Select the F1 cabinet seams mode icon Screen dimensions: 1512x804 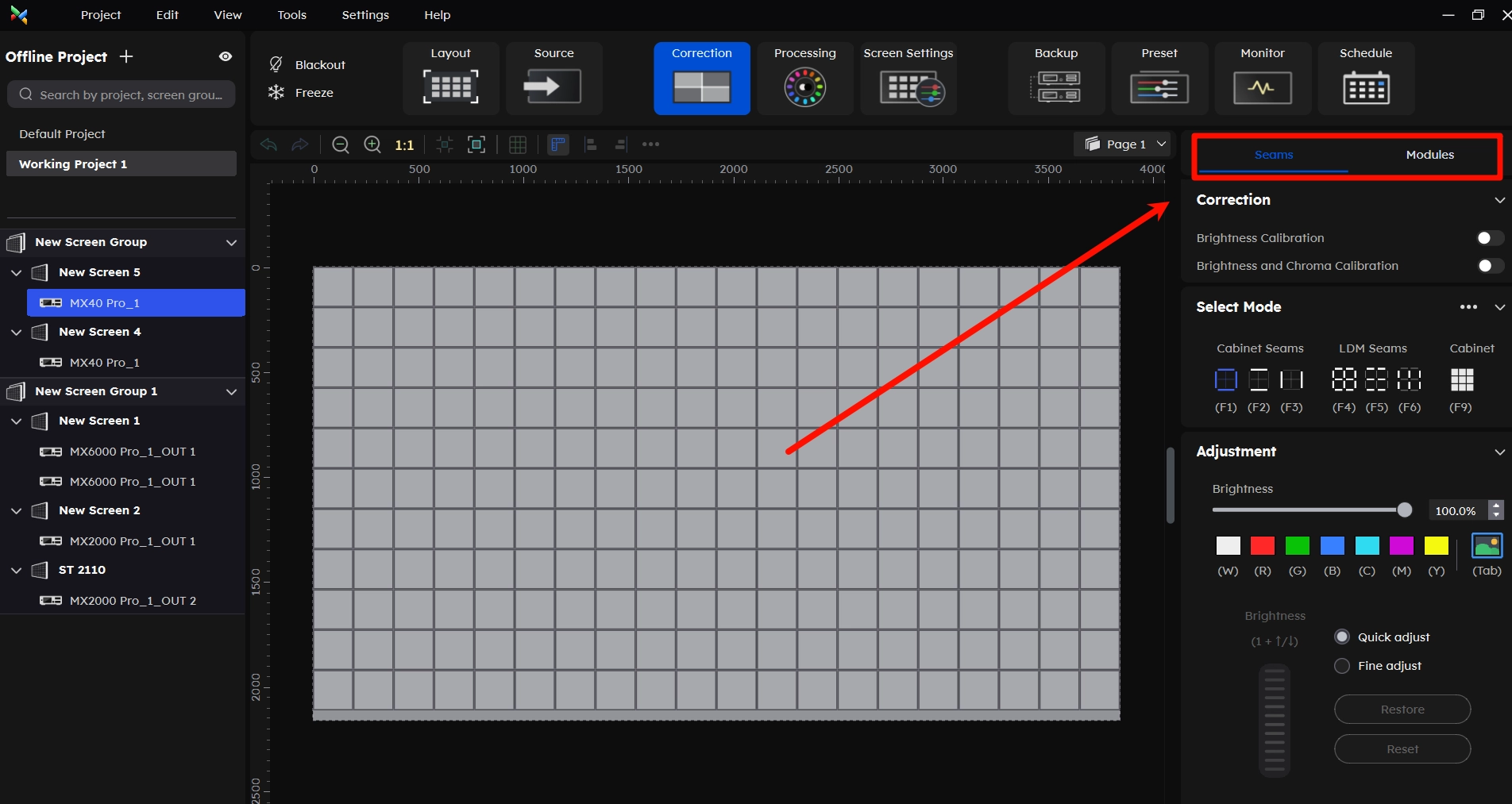pyautogui.click(x=1225, y=380)
